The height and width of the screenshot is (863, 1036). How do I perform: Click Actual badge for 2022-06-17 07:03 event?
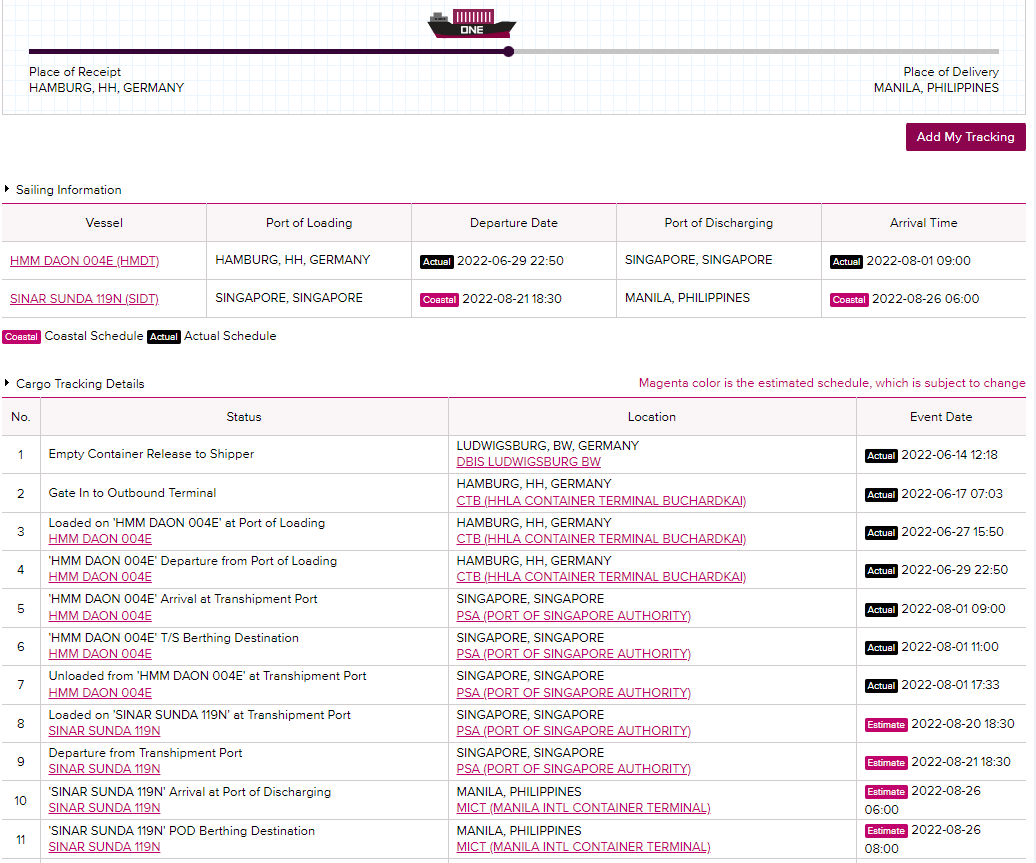[x=881, y=495]
